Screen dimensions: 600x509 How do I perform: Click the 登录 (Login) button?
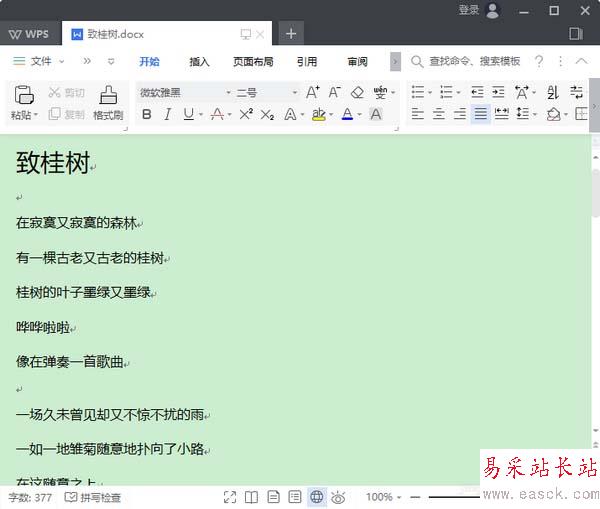(469, 10)
